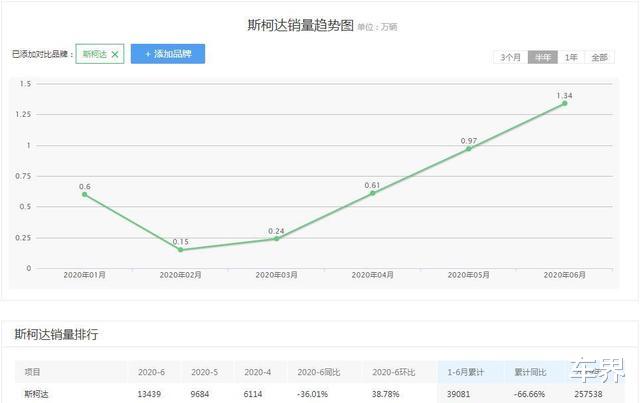Switch to the 3个月 time range
Screen dimensions: 640x403
[511, 57]
